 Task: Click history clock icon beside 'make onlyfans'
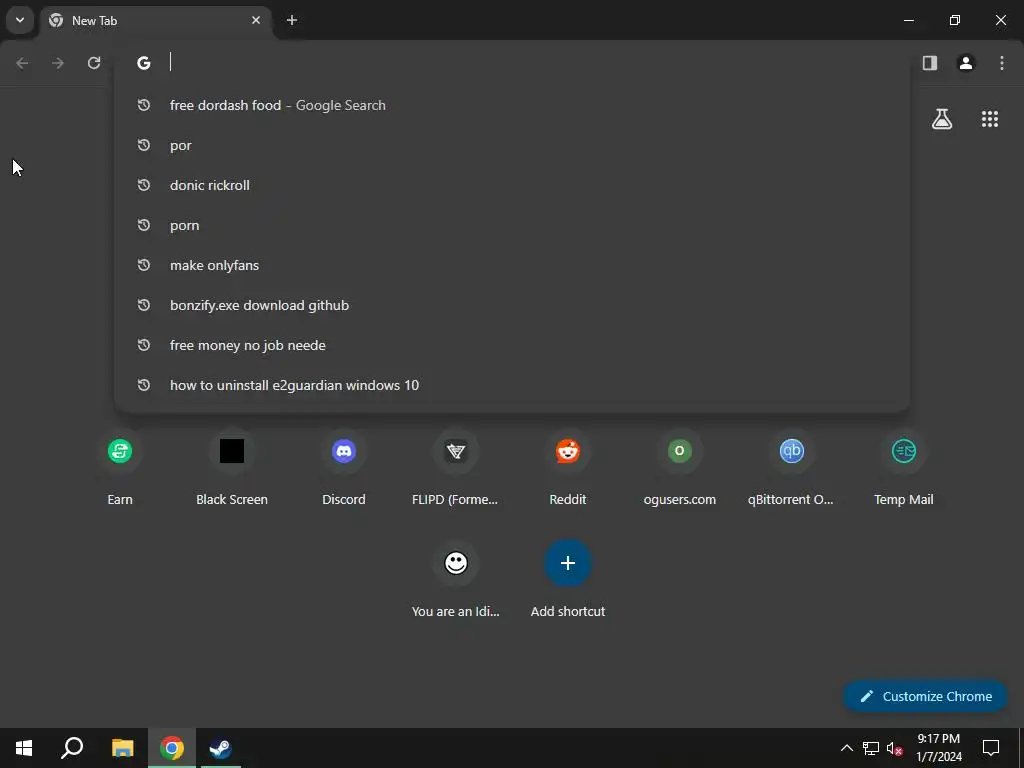tap(144, 265)
